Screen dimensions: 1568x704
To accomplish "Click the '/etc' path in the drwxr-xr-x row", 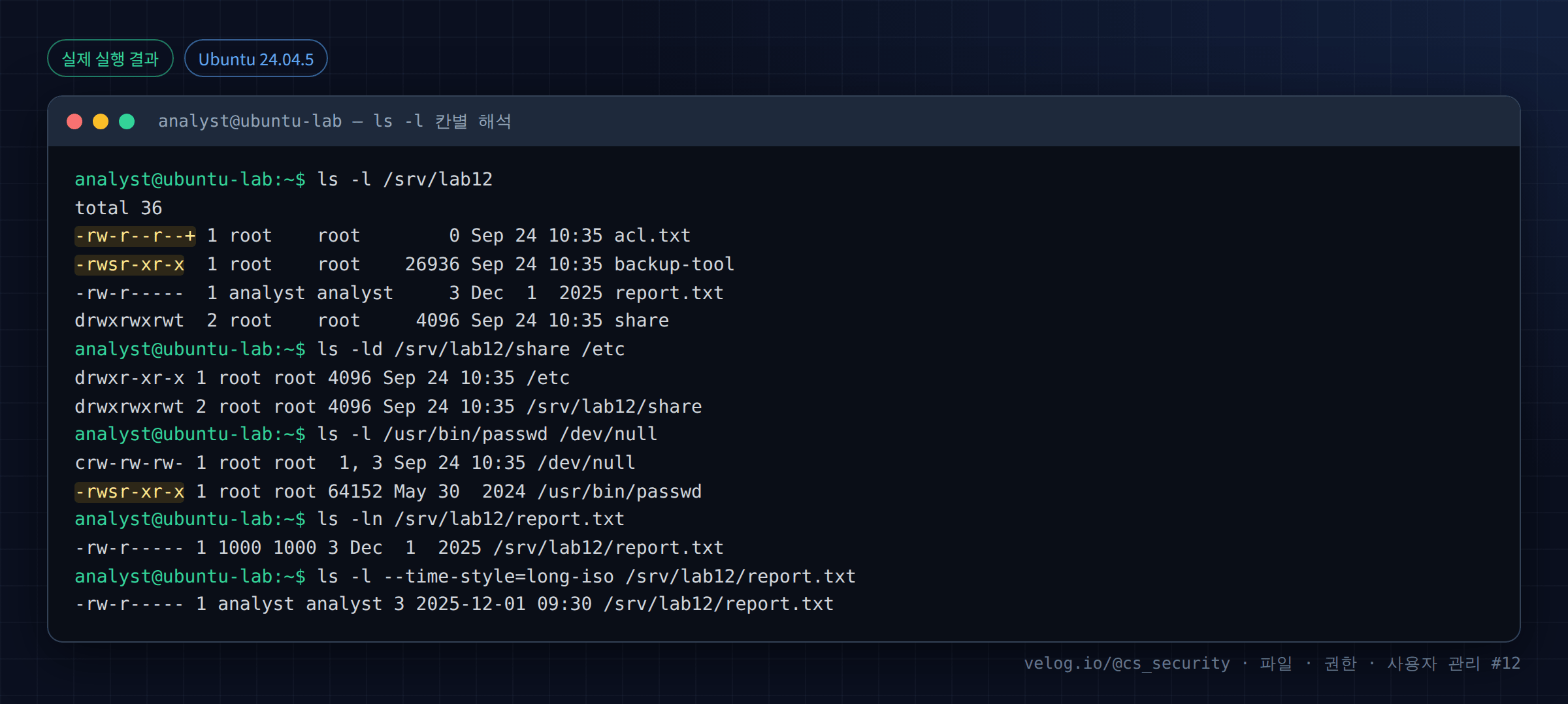I will (548, 378).
